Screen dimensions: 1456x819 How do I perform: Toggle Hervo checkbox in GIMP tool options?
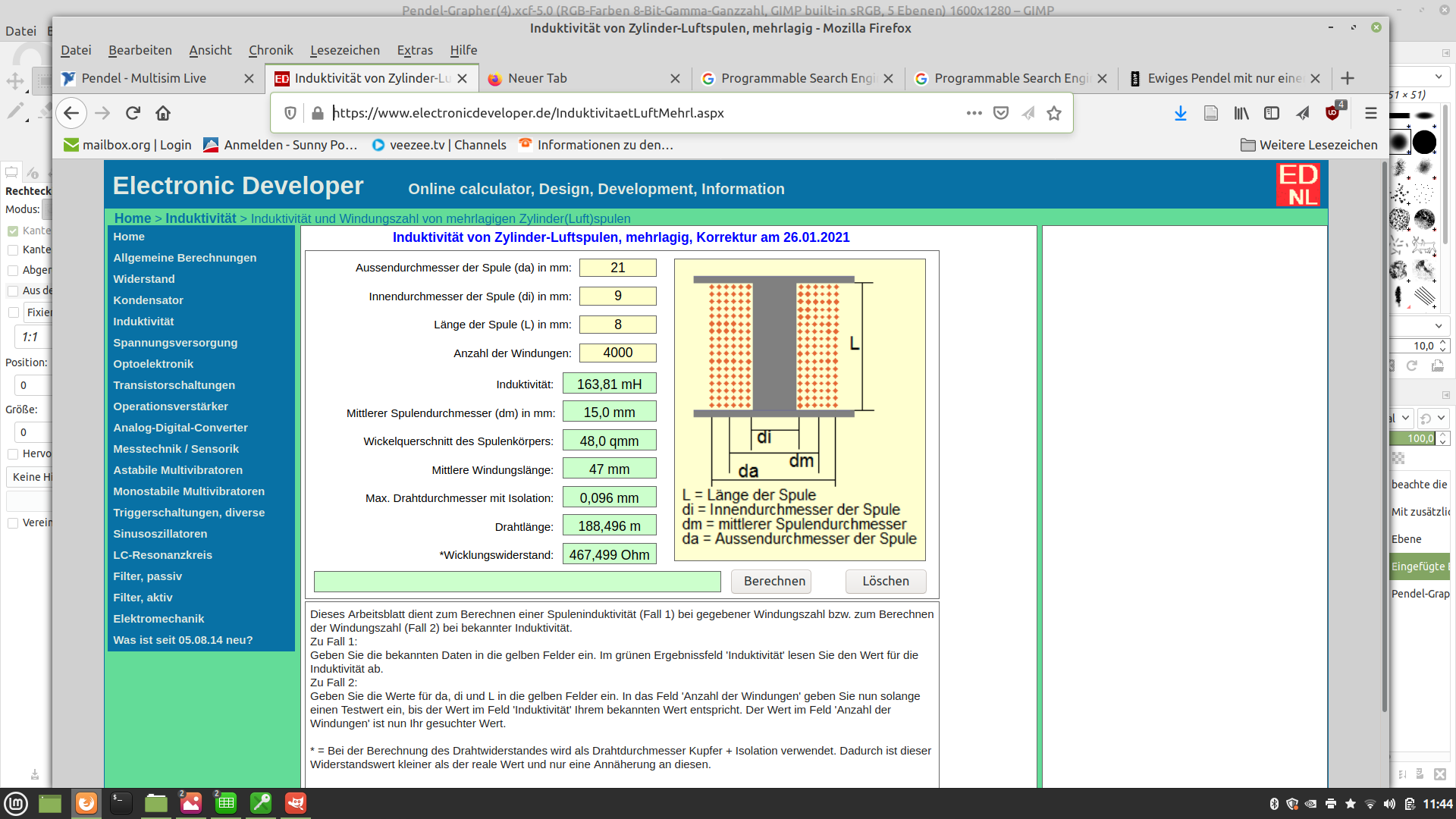pos(13,453)
